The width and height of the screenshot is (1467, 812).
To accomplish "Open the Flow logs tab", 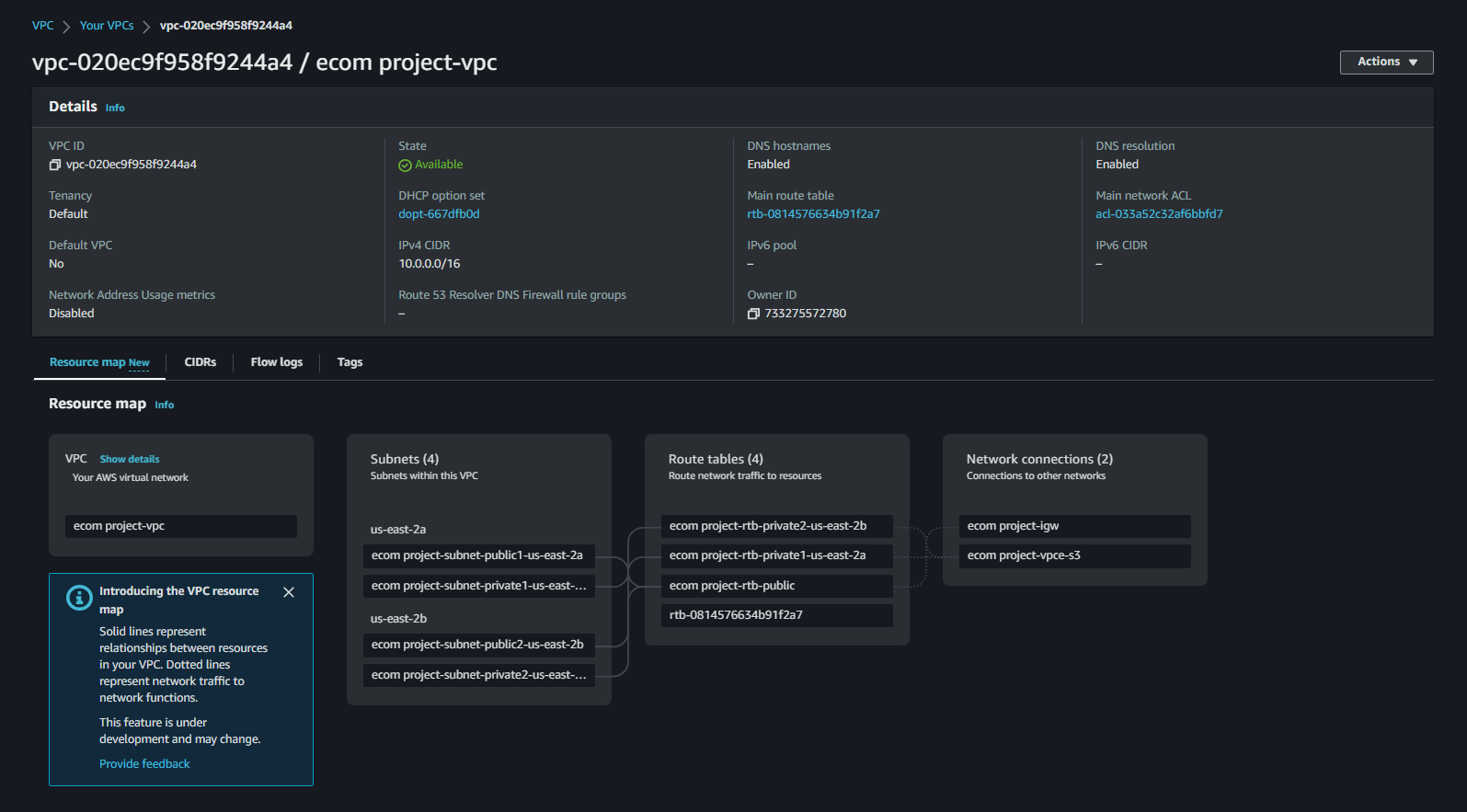I will pos(276,362).
